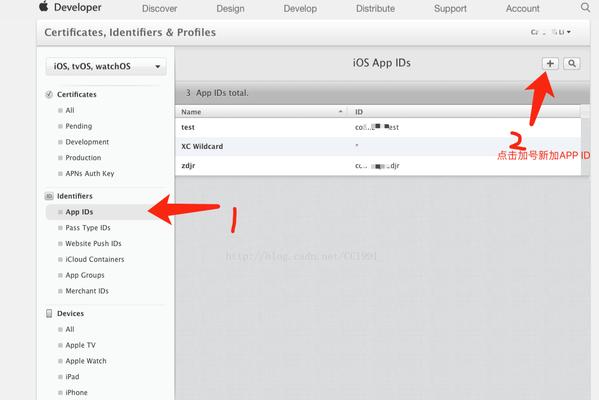Click the Apple logo next to Developer
Screen dimensions: 599x400
44,6
